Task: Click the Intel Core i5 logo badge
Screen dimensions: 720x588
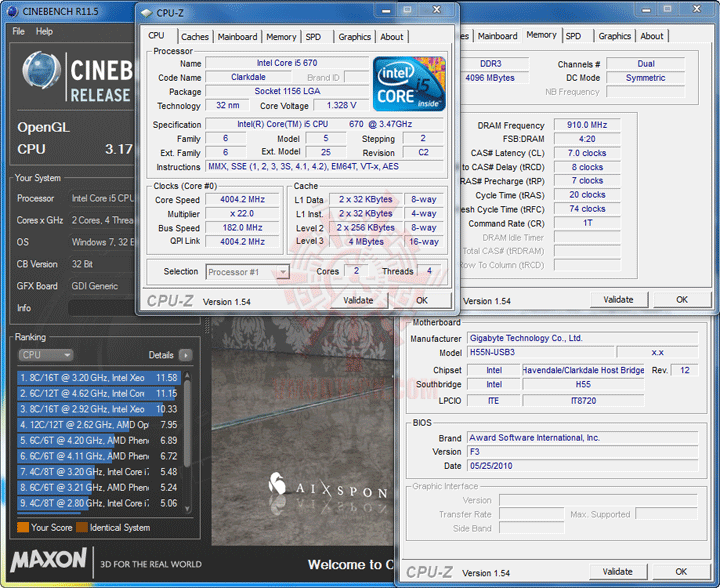Action: [409, 84]
